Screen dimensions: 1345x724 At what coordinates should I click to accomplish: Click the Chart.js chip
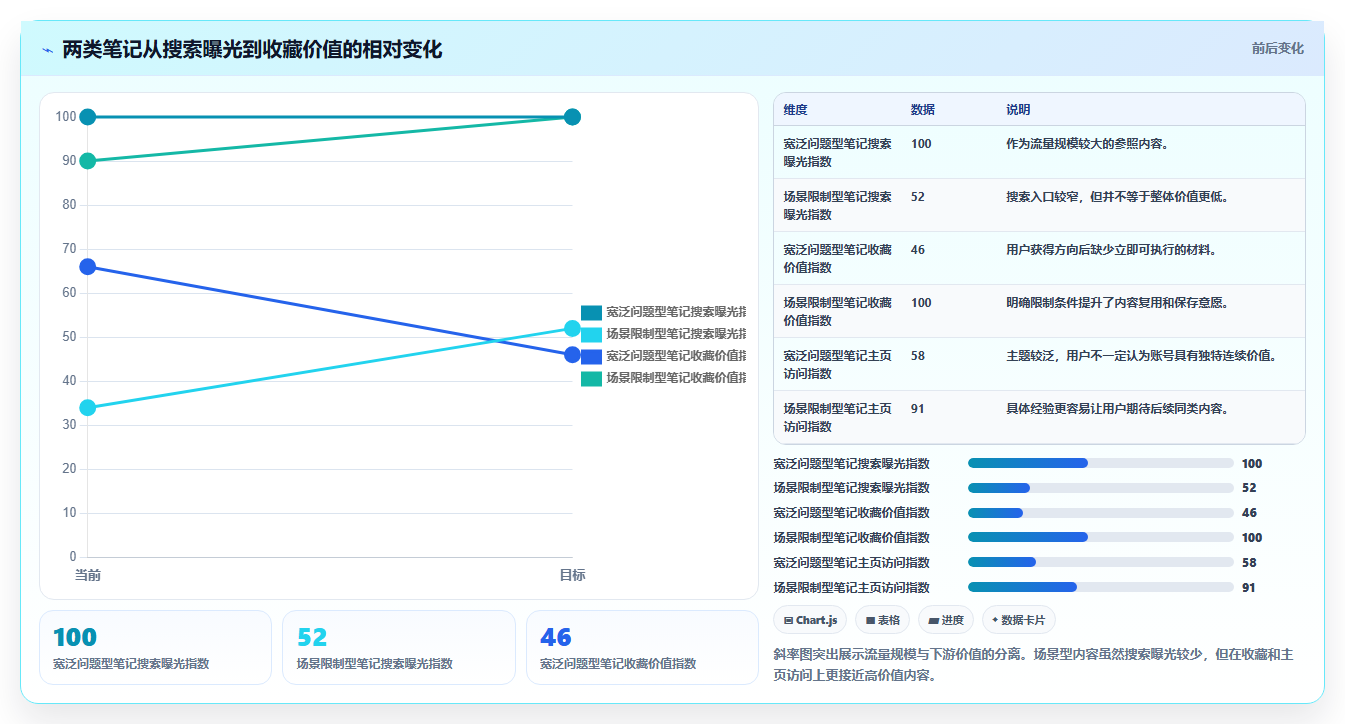(x=810, y=620)
